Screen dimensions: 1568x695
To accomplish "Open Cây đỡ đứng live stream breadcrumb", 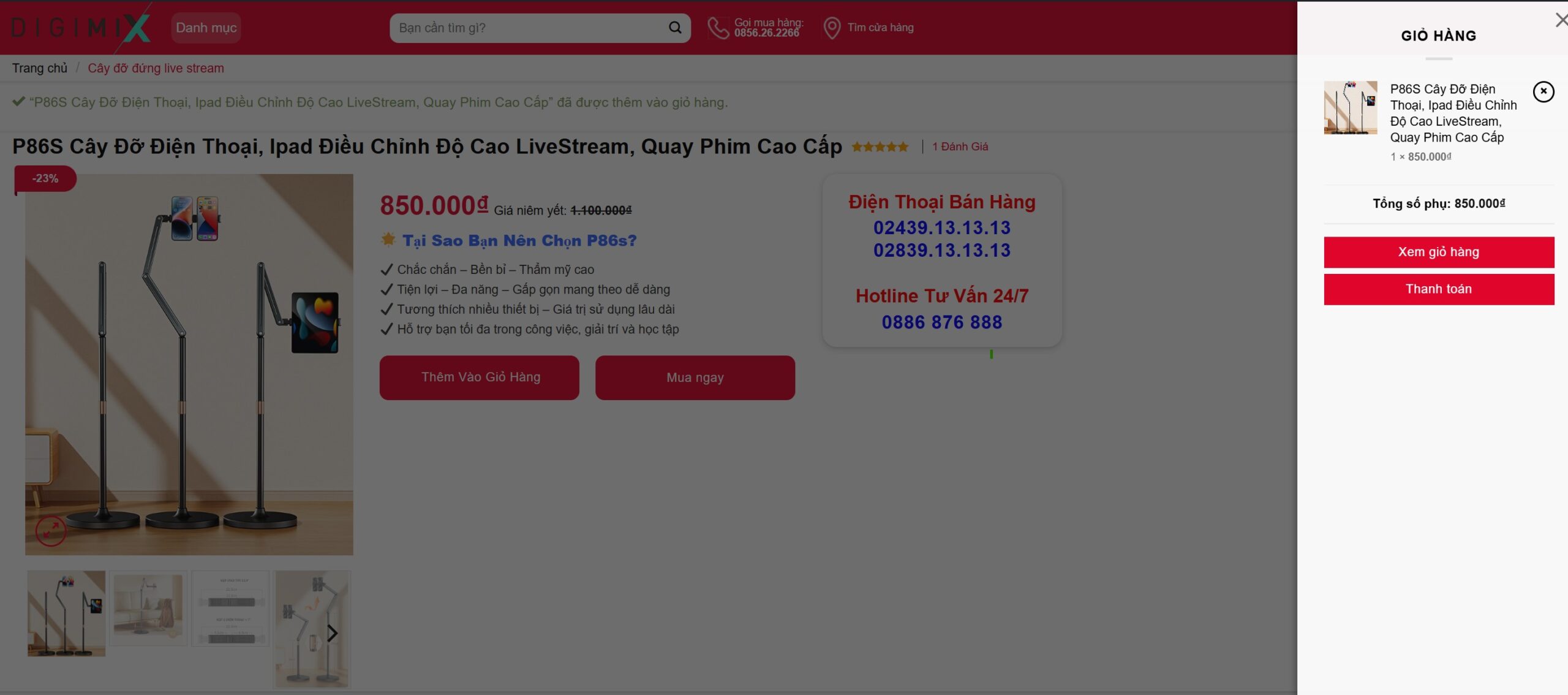I will click(x=156, y=68).
